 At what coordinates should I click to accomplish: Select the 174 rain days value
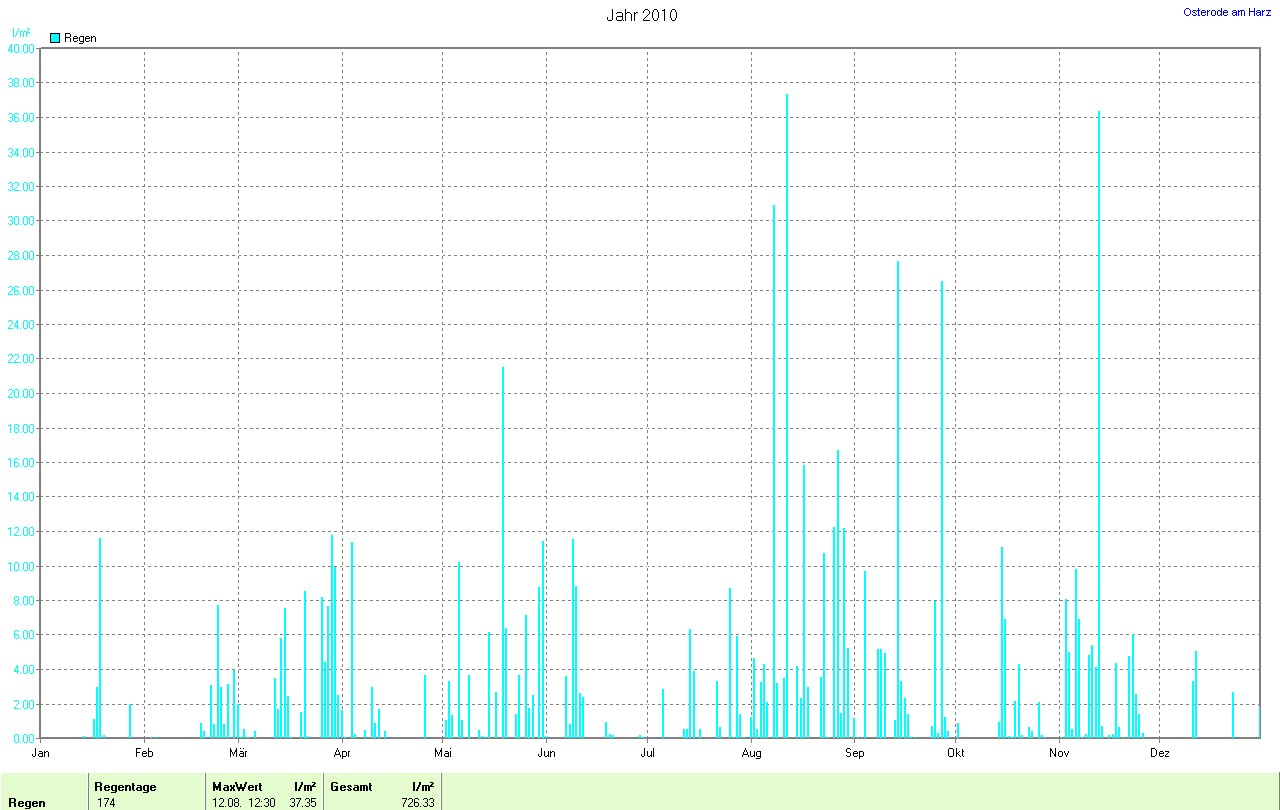[106, 803]
